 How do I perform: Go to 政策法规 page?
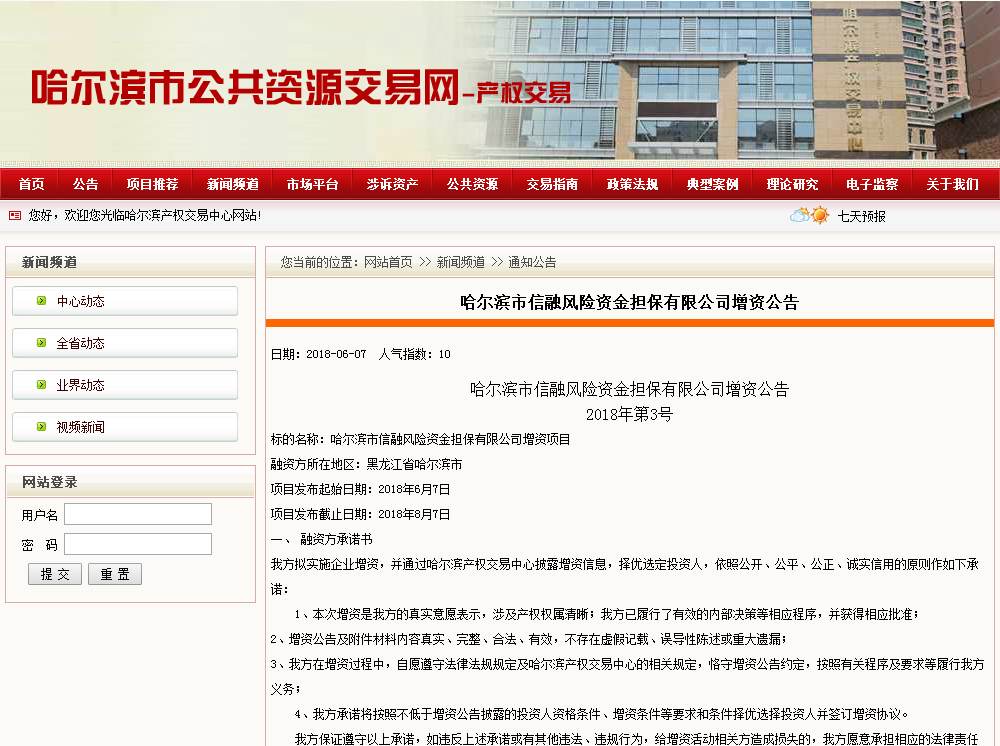click(x=632, y=184)
